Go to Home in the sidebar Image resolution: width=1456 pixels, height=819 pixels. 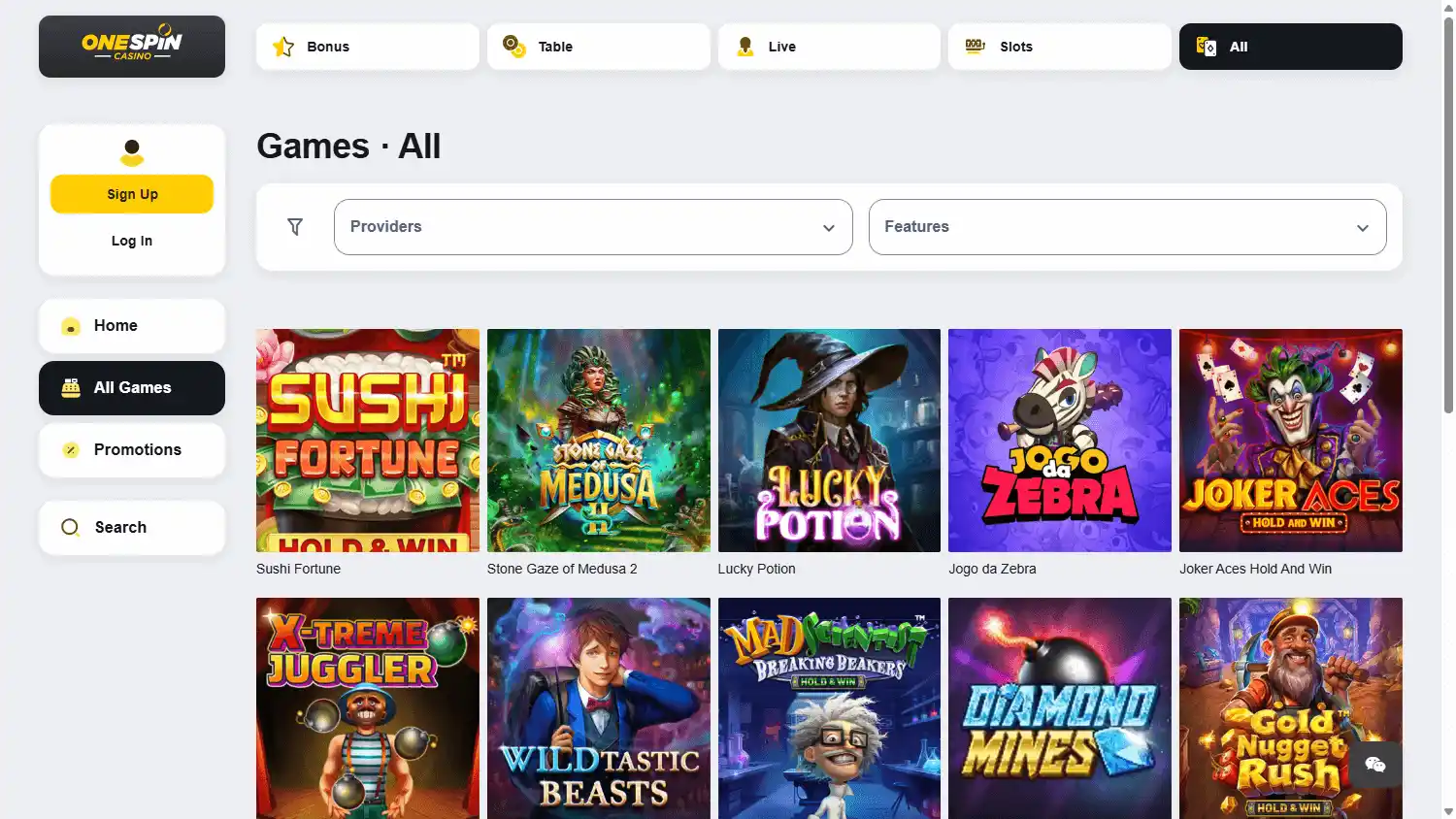coord(132,326)
